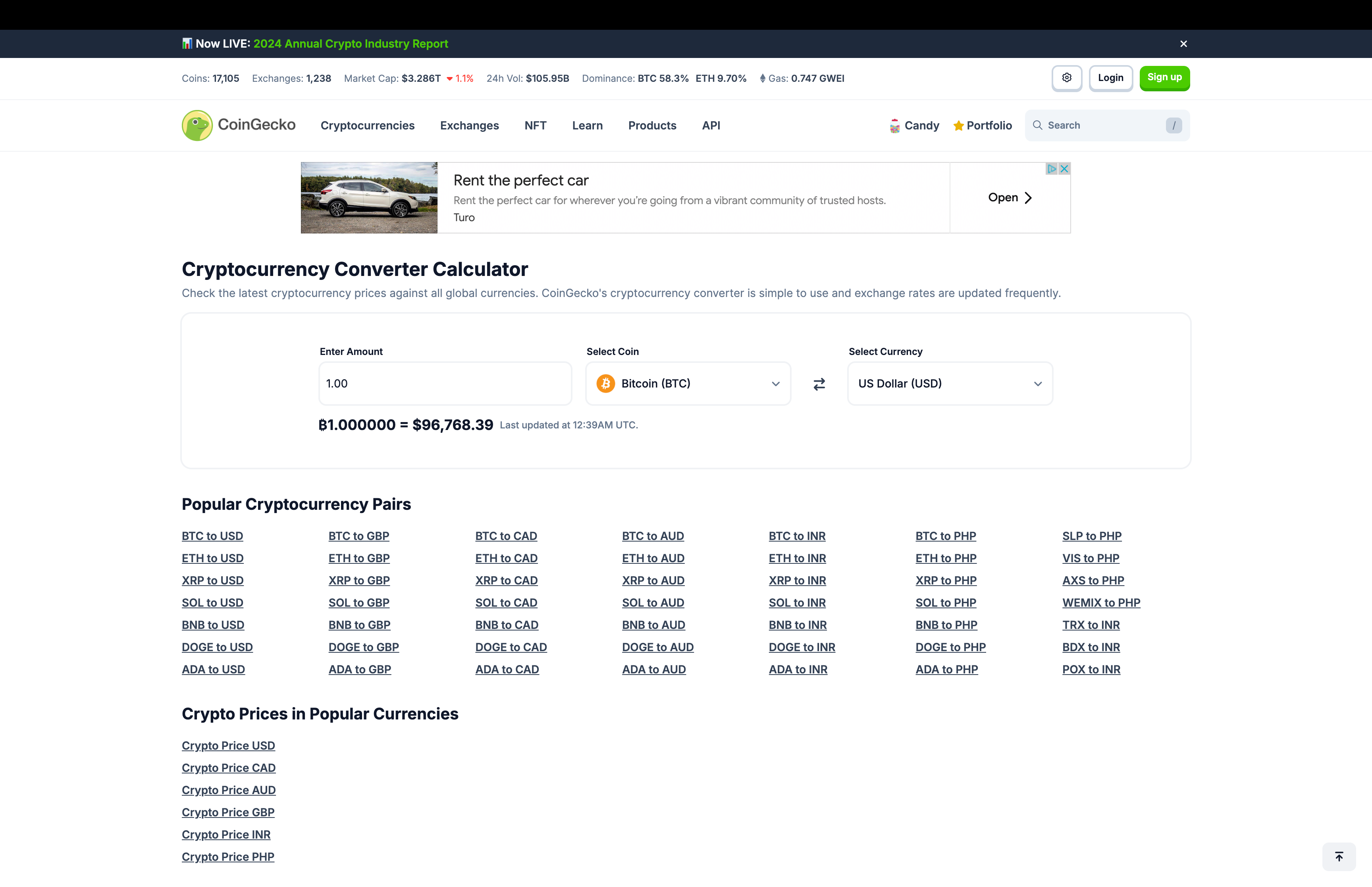This screenshot has width=1372, height=887.
Task: Click the Search input box
Action: click(x=1107, y=125)
